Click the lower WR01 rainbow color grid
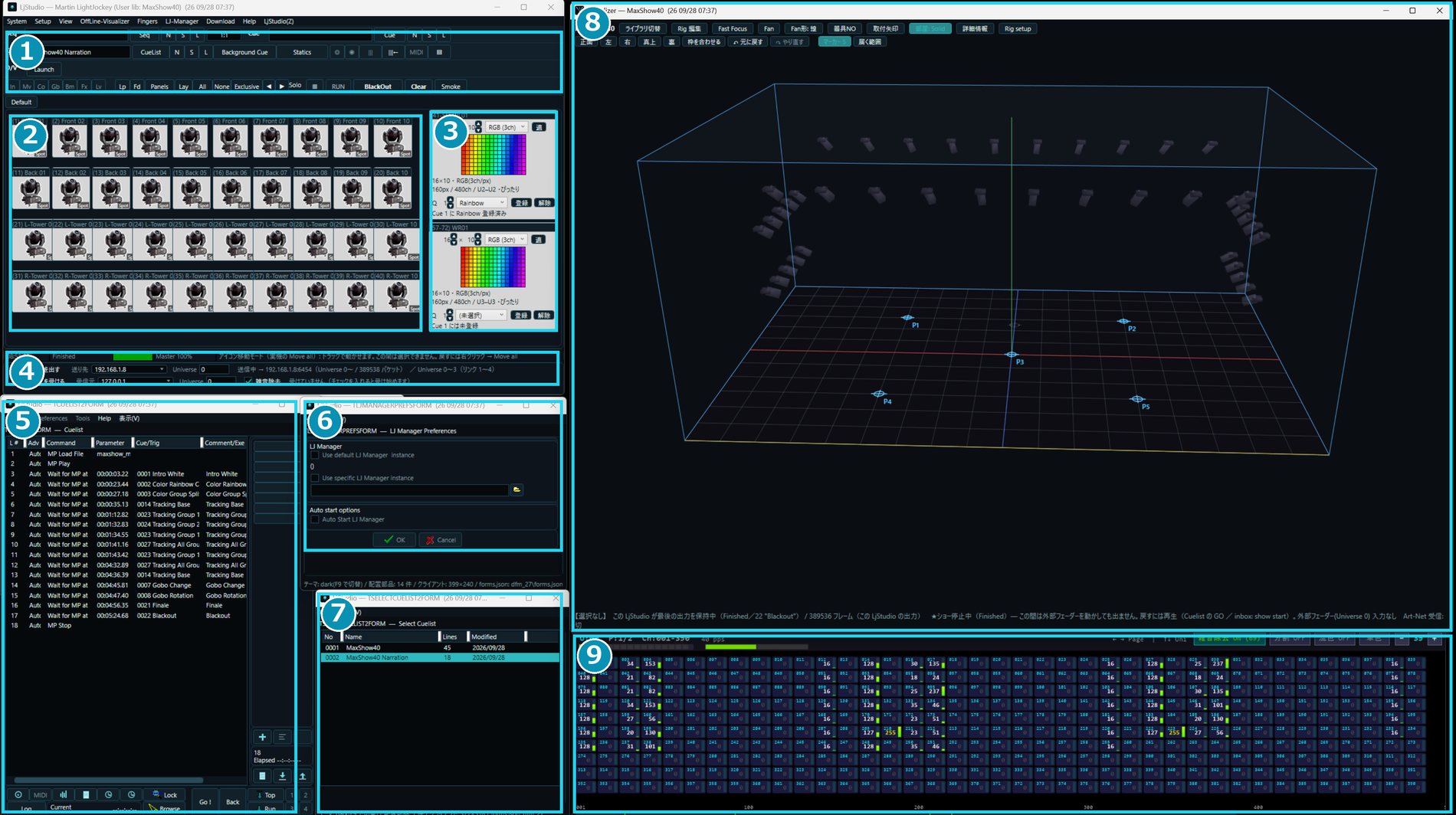Screen dimensions: 1456x815 coord(493,267)
